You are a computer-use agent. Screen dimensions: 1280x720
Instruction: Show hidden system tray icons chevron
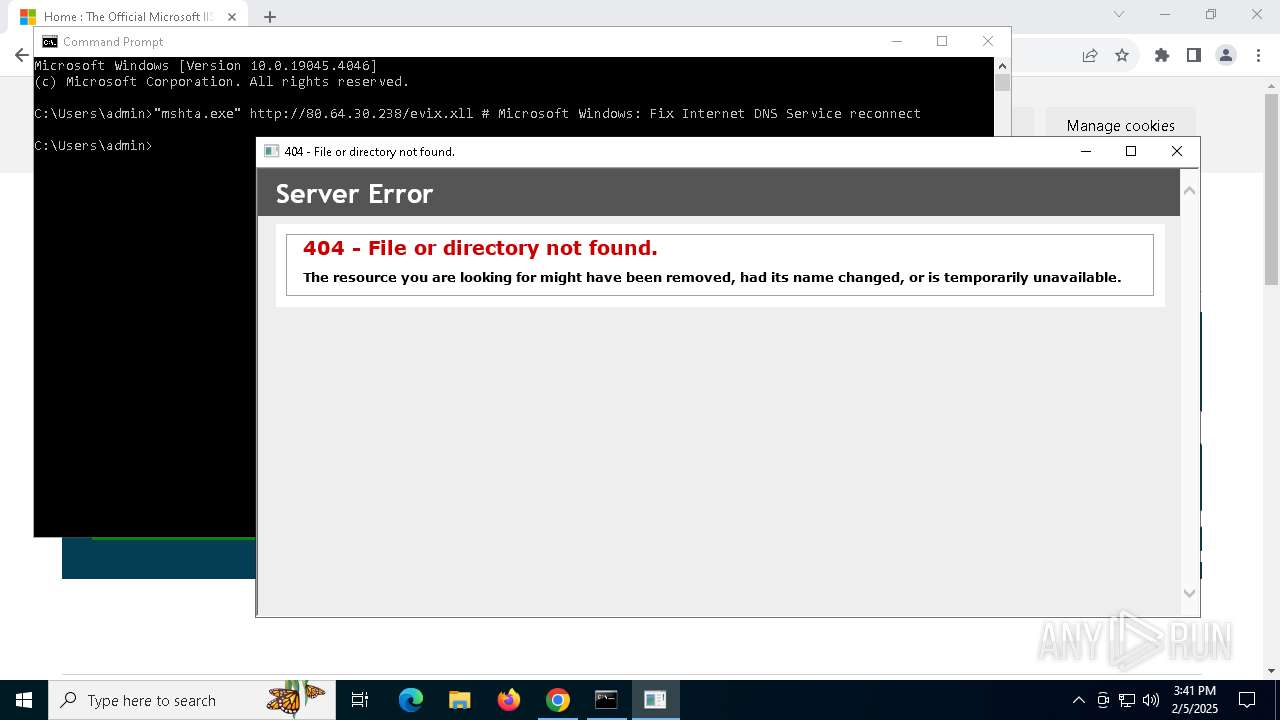pos(1078,700)
